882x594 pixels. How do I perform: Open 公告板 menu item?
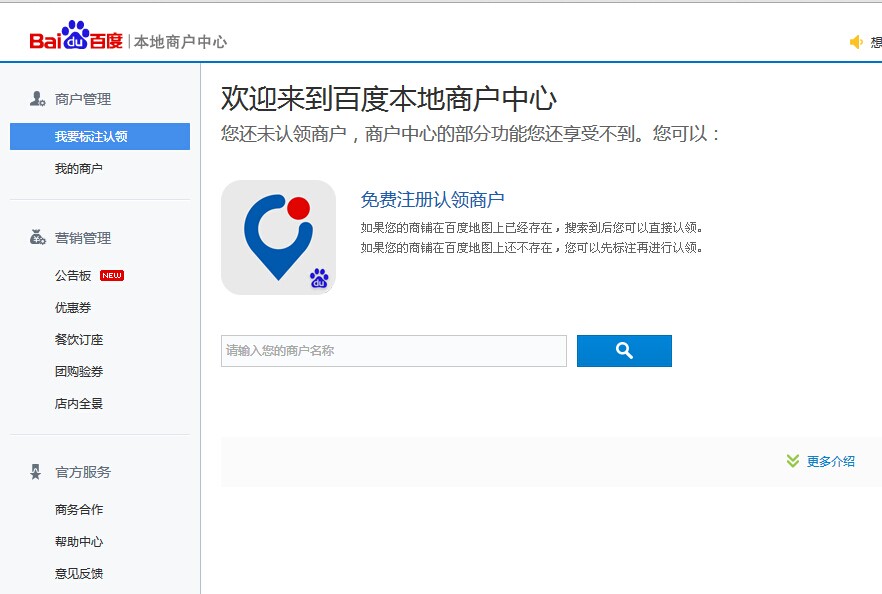73,276
